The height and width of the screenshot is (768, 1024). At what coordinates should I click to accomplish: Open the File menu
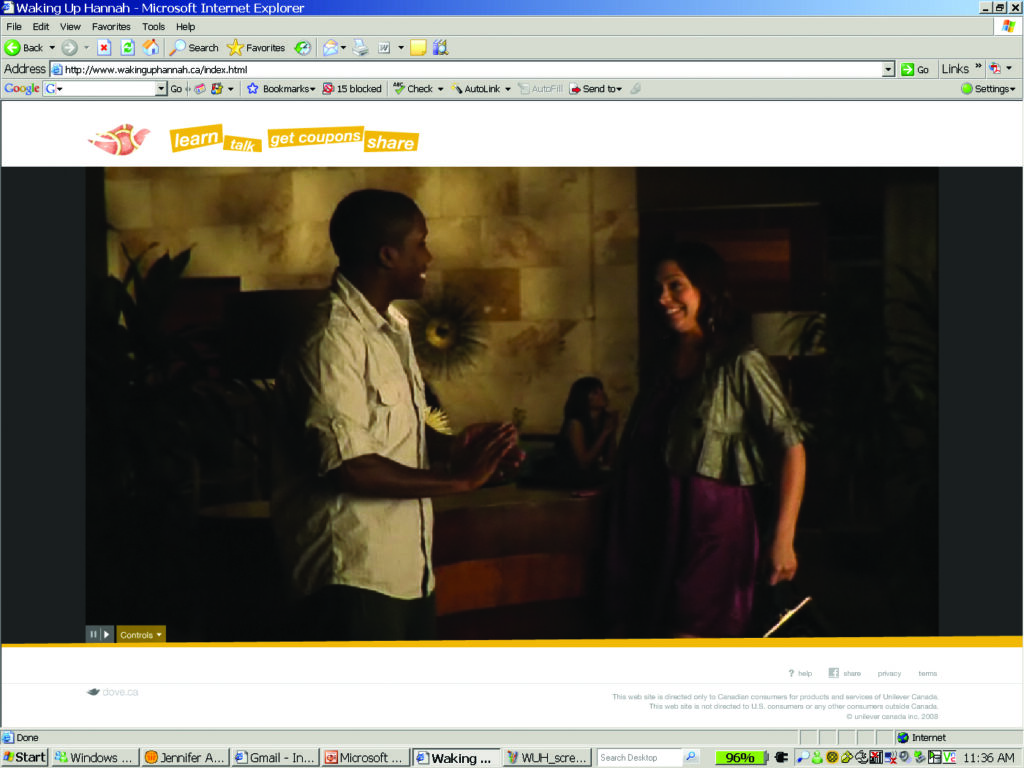pos(14,27)
